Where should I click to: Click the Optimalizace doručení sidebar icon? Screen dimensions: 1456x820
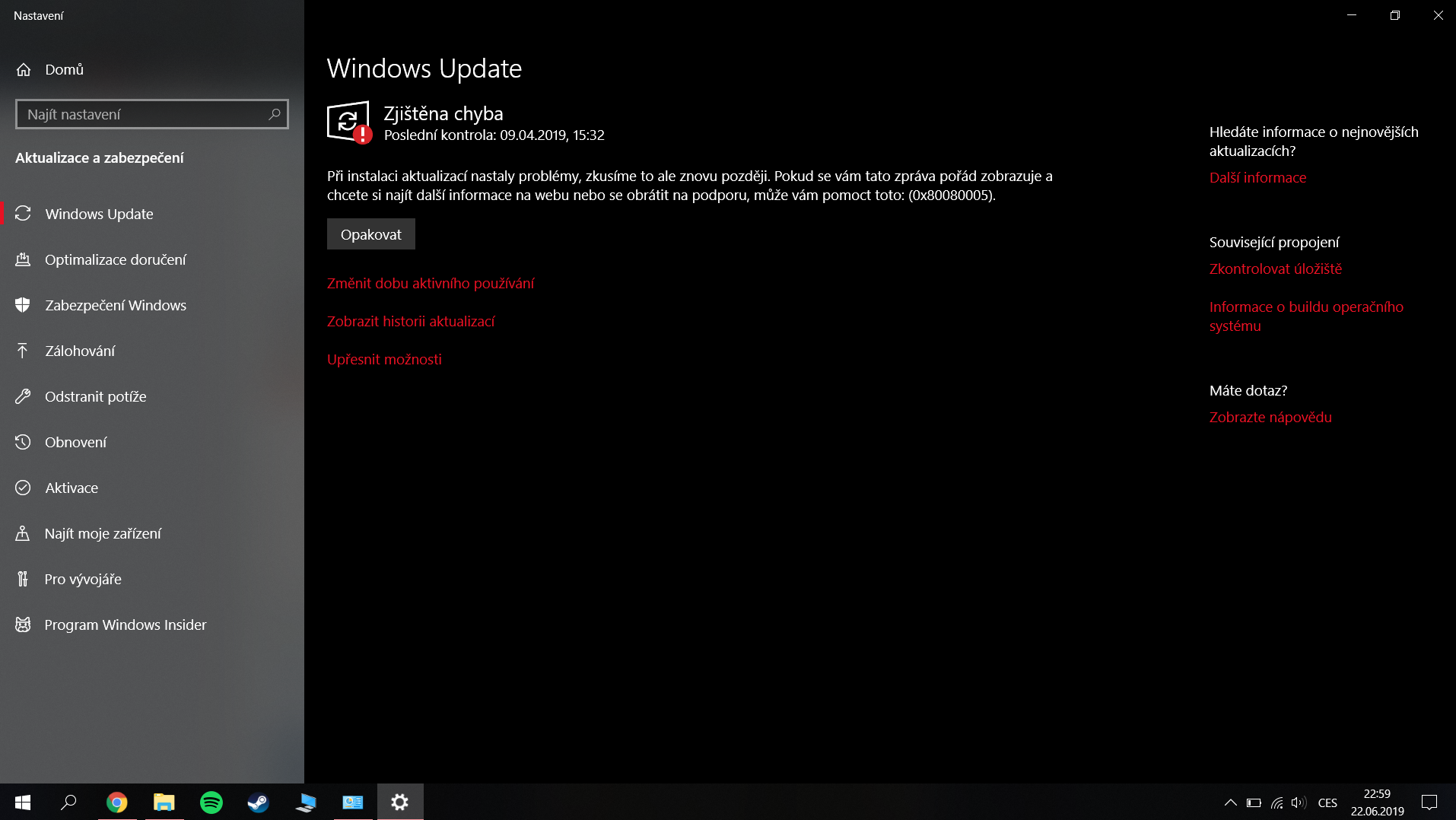pos(24,259)
